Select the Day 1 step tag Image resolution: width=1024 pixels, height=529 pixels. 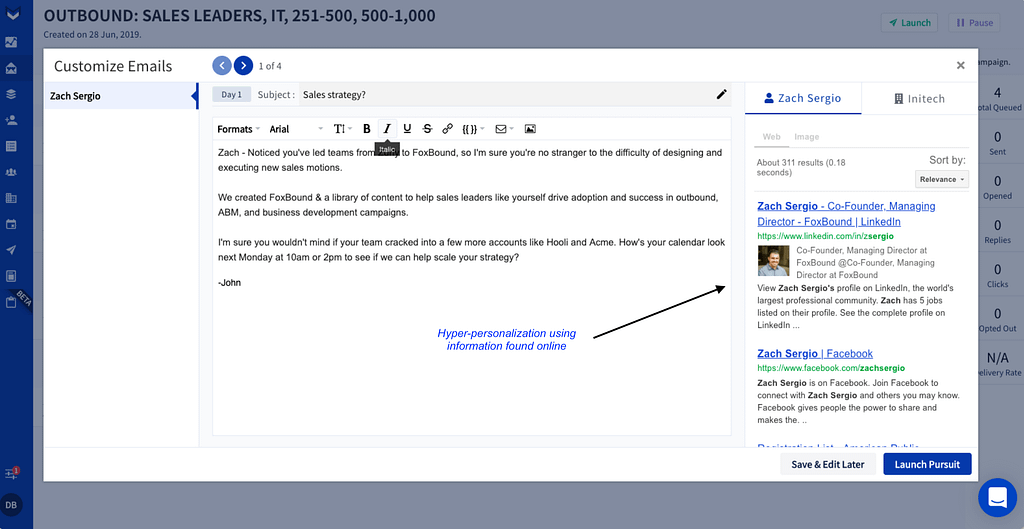pyautogui.click(x=231, y=95)
